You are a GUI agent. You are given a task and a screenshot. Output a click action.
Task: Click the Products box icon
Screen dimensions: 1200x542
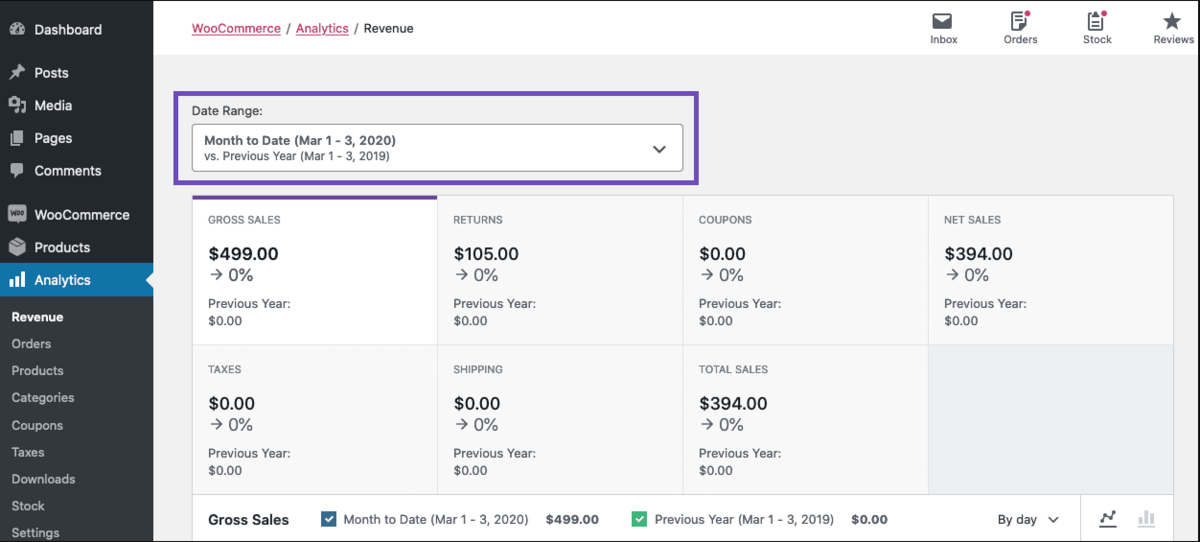click(x=17, y=247)
